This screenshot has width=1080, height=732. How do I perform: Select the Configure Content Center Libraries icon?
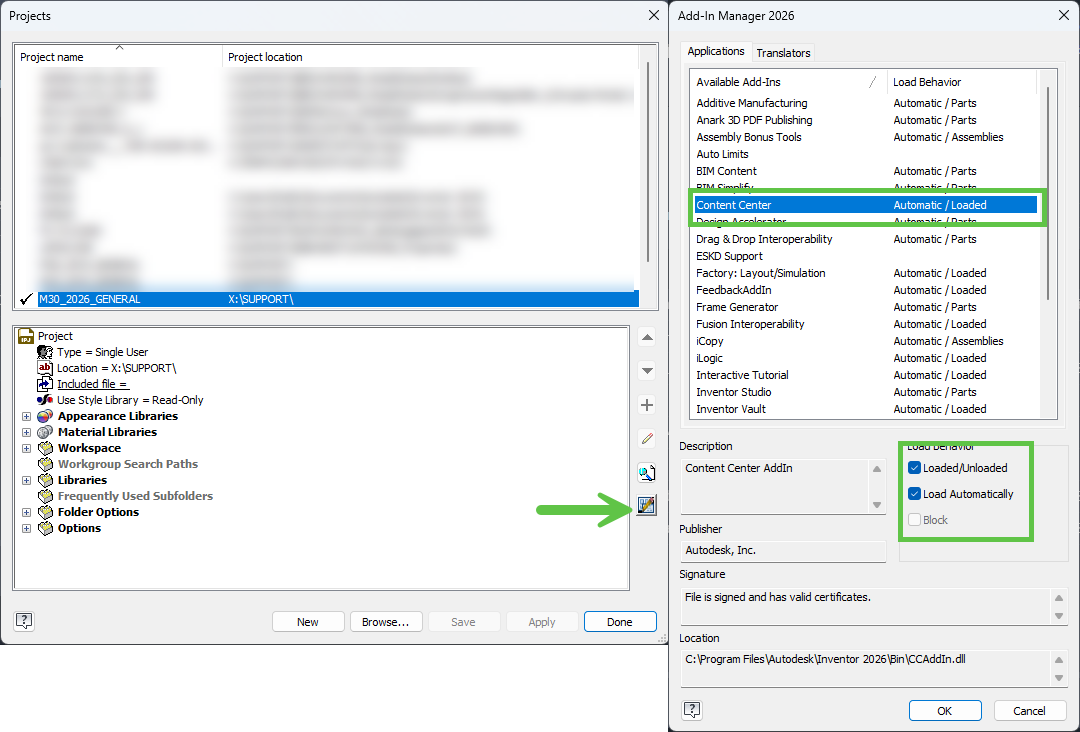click(x=647, y=506)
